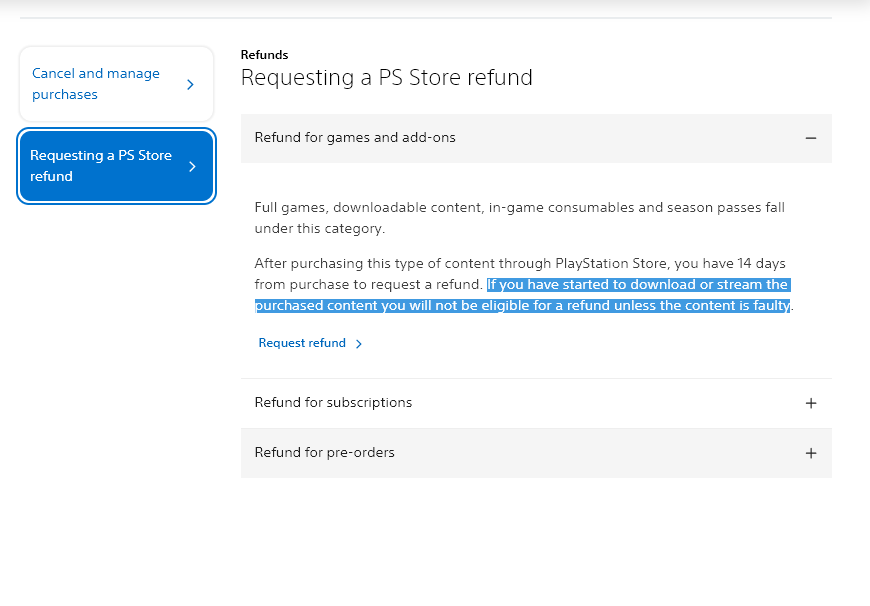Click minus icon beside games and add-ons
Image resolution: width=870 pixels, height=606 pixels.
click(x=811, y=138)
